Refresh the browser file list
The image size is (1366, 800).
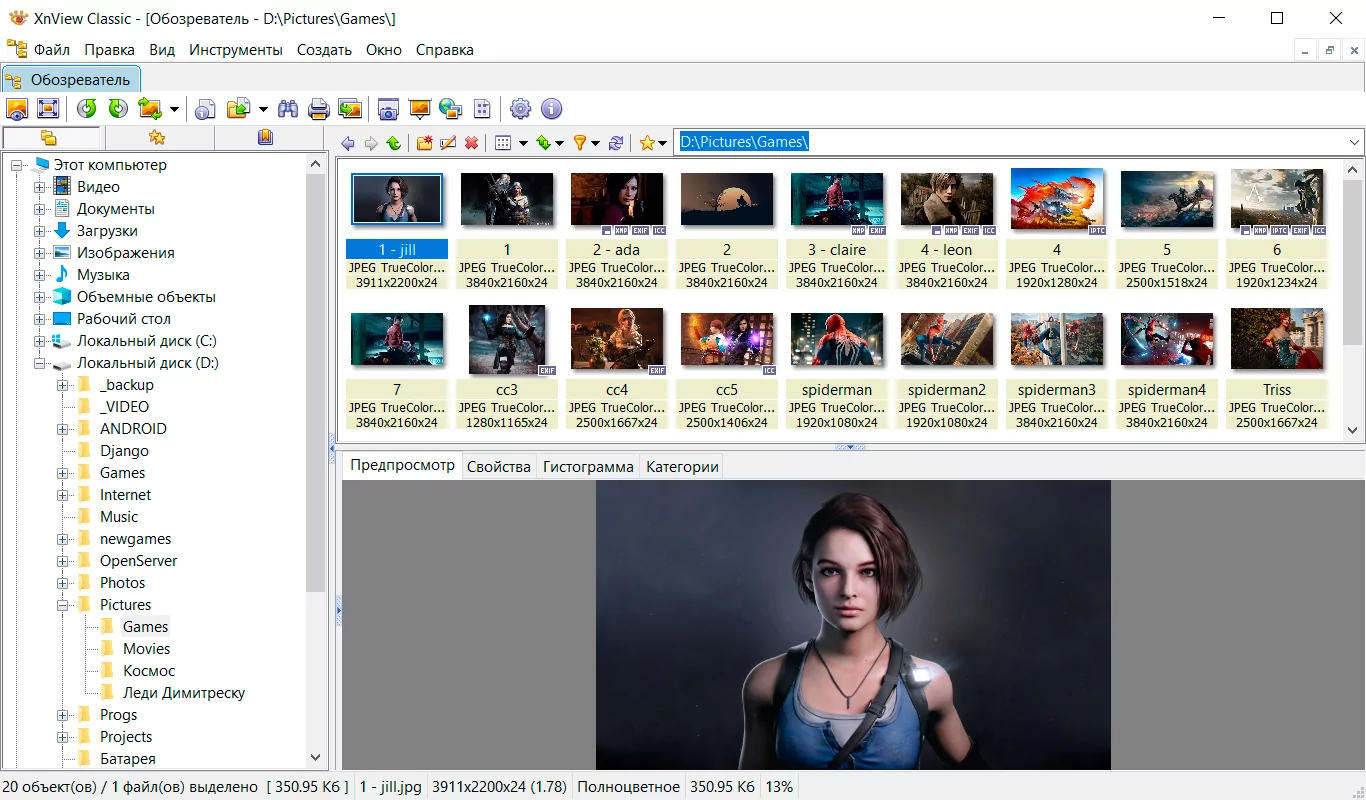[x=616, y=143]
